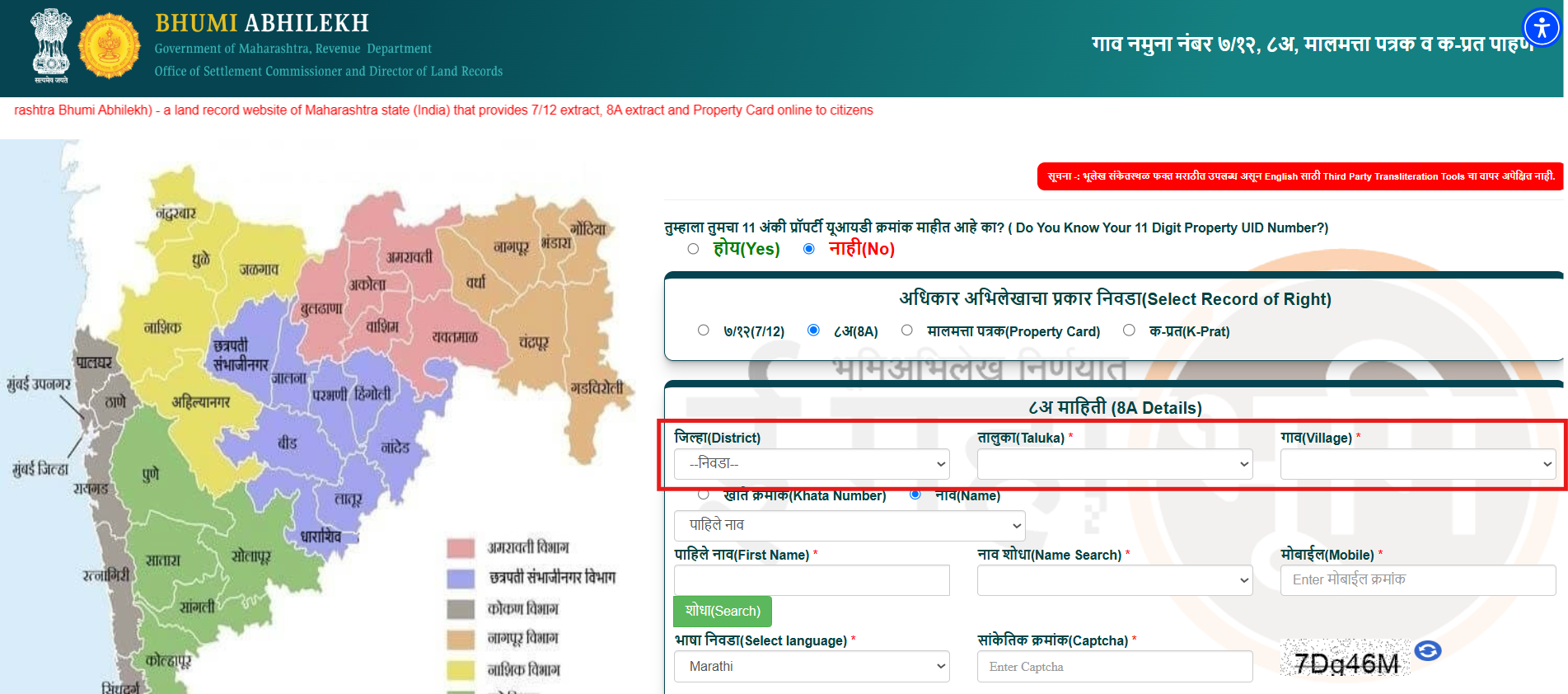Select नागपूर district on the map

point(511,246)
